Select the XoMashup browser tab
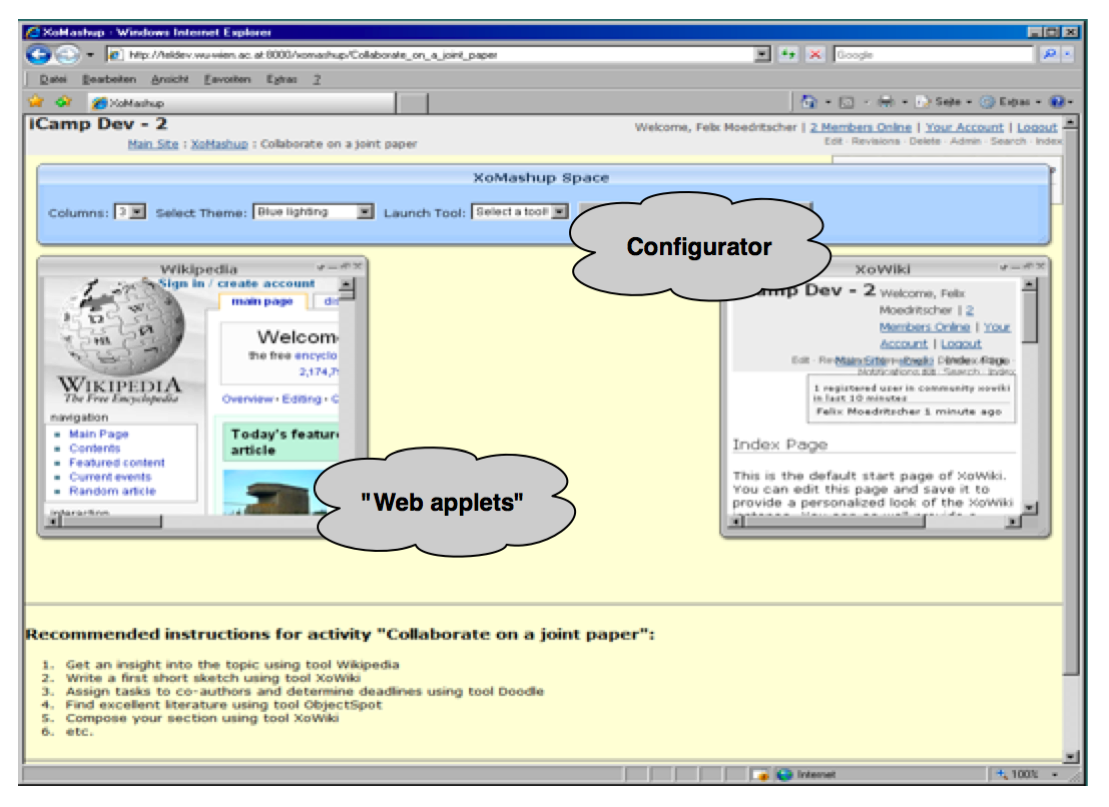Viewport: 1109px width, 807px height. point(240,103)
